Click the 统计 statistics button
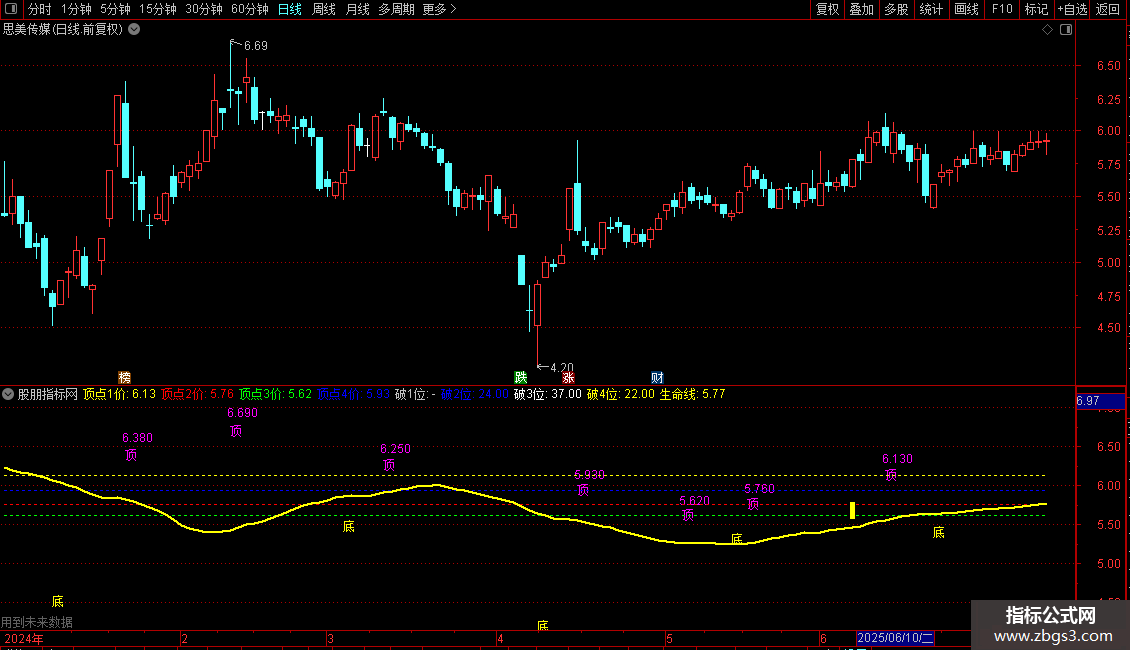 coord(931,9)
